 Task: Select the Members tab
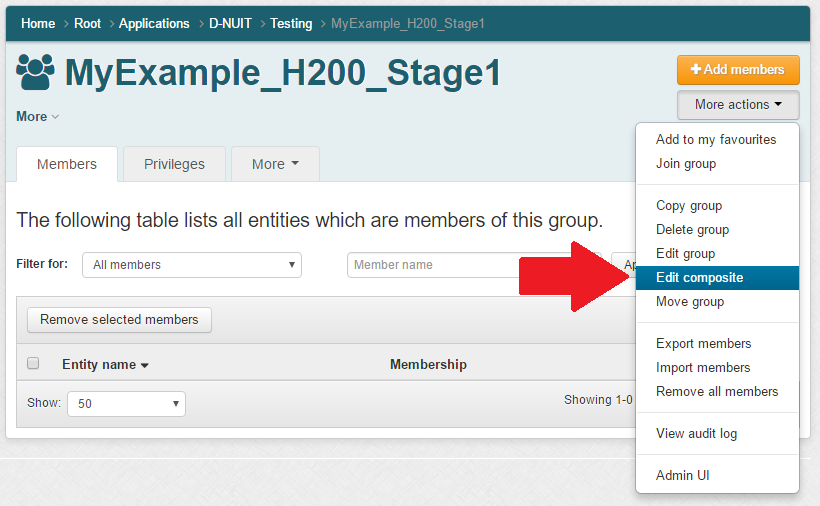click(67, 164)
